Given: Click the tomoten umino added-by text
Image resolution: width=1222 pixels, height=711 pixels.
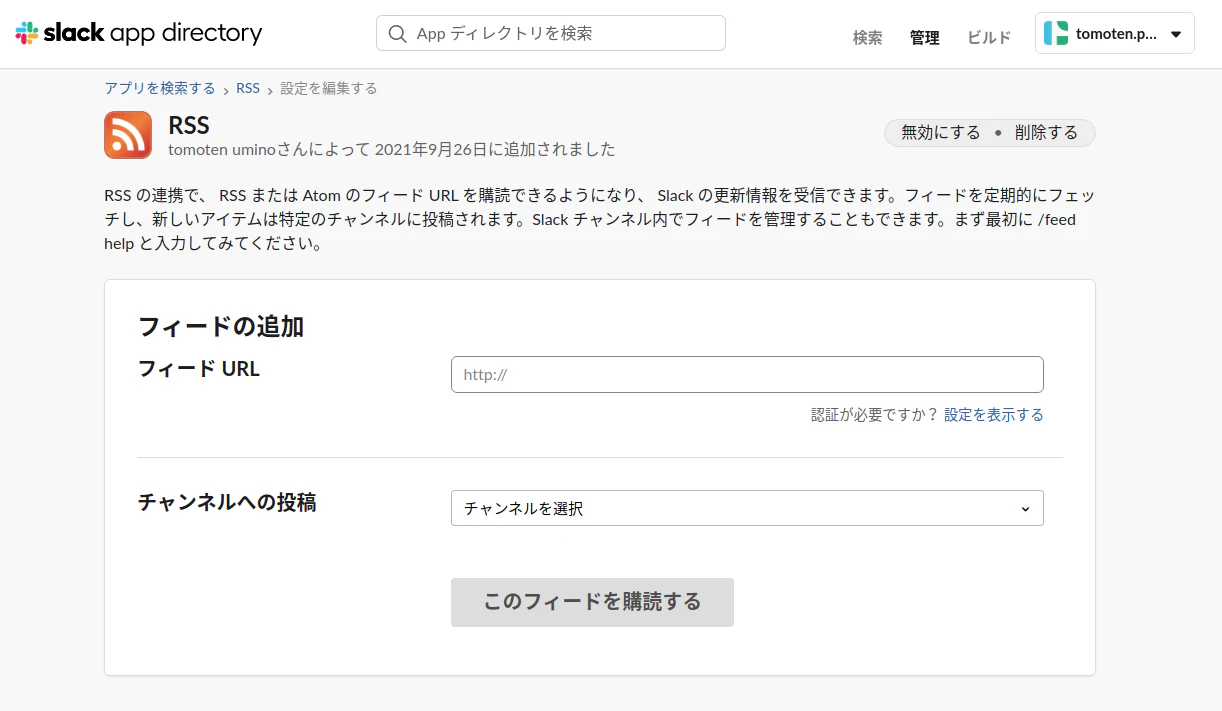Looking at the screenshot, I should (392, 150).
